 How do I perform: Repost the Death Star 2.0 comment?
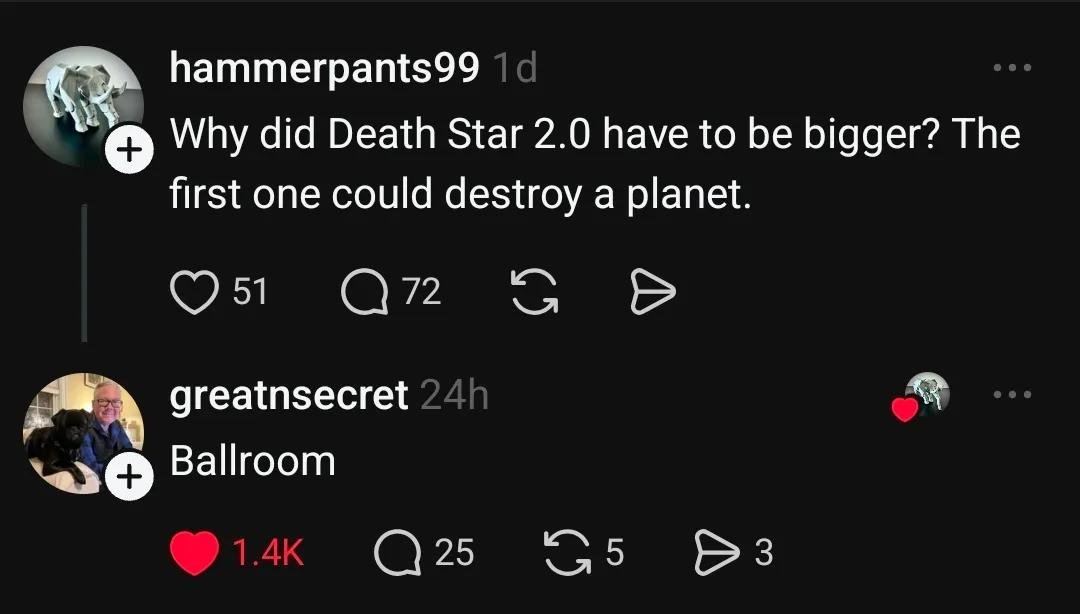[x=533, y=291]
